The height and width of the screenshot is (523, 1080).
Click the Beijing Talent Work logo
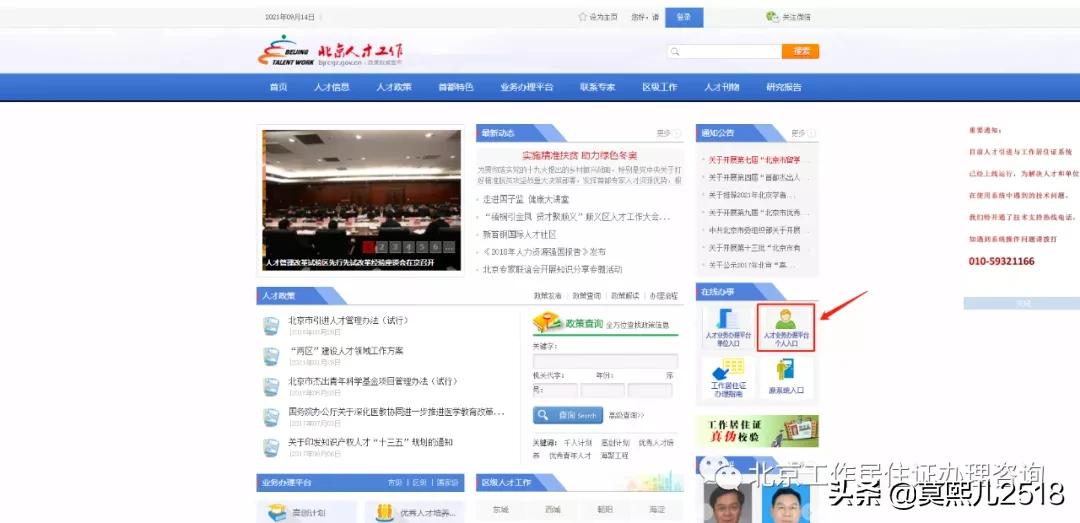pos(331,51)
